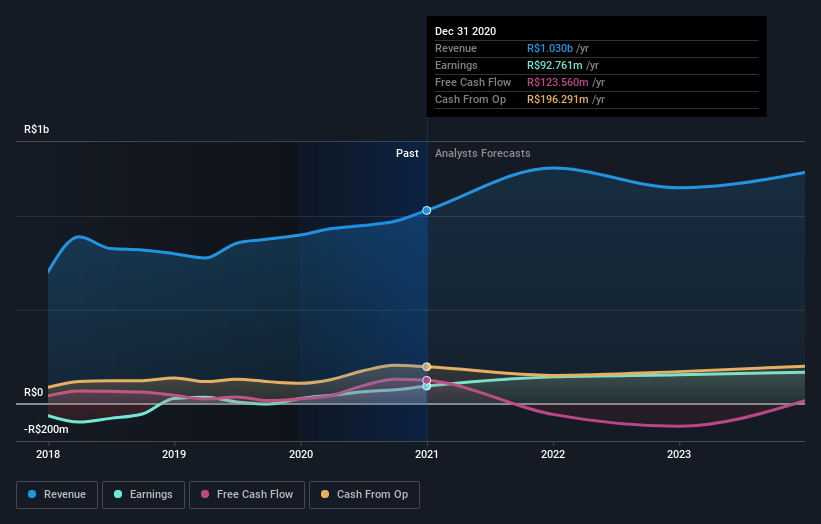This screenshot has width=821, height=524.
Task: Toggle the Revenue legend button
Action: tap(57, 495)
